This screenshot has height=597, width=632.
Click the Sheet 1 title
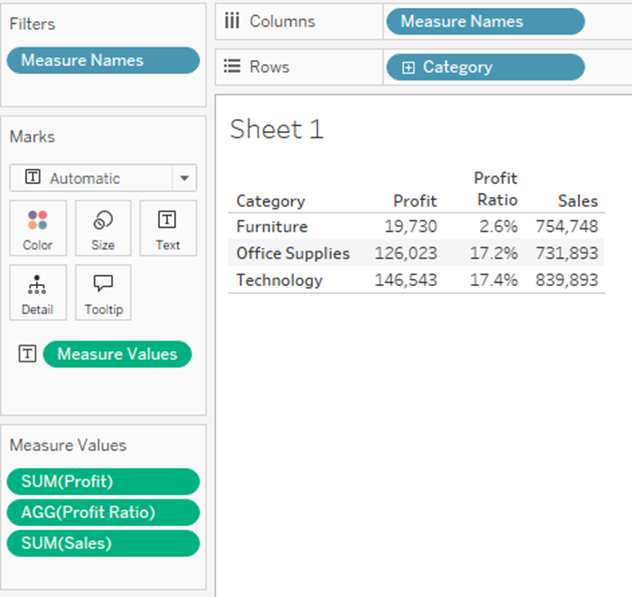tap(276, 129)
